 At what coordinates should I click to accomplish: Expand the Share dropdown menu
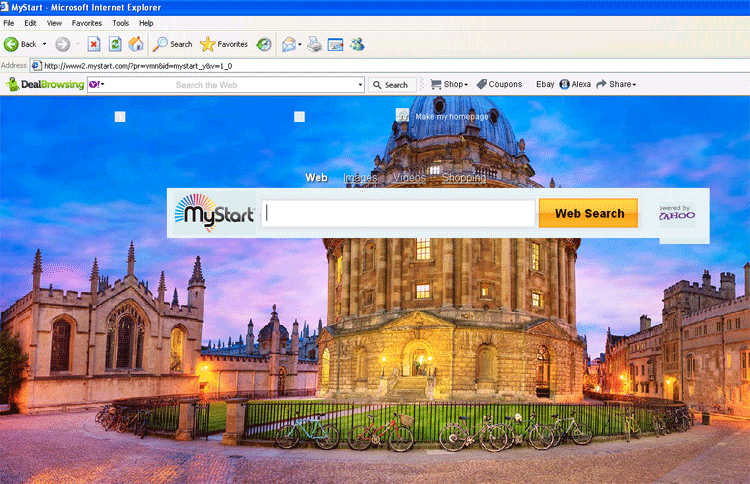pos(616,85)
